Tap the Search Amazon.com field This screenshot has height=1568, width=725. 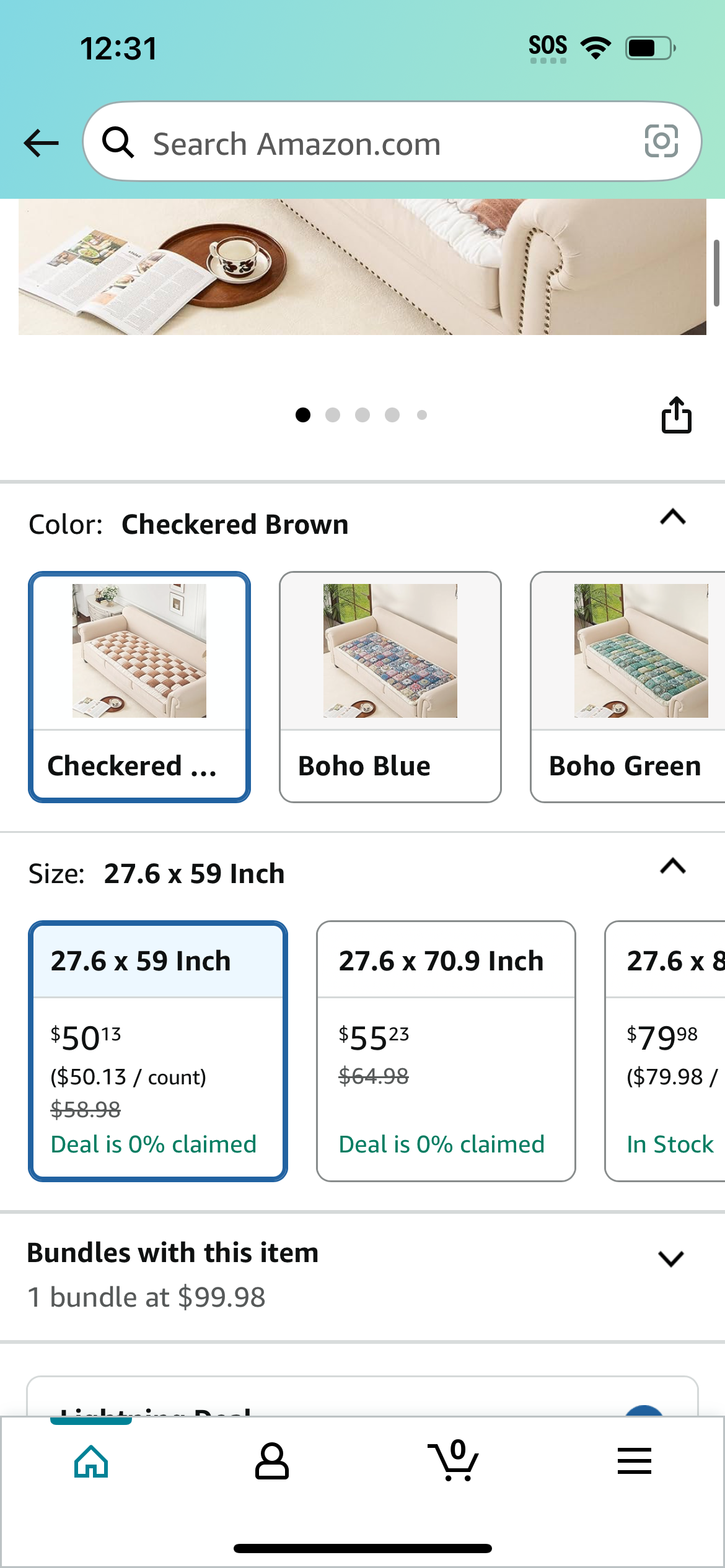(x=392, y=142)
